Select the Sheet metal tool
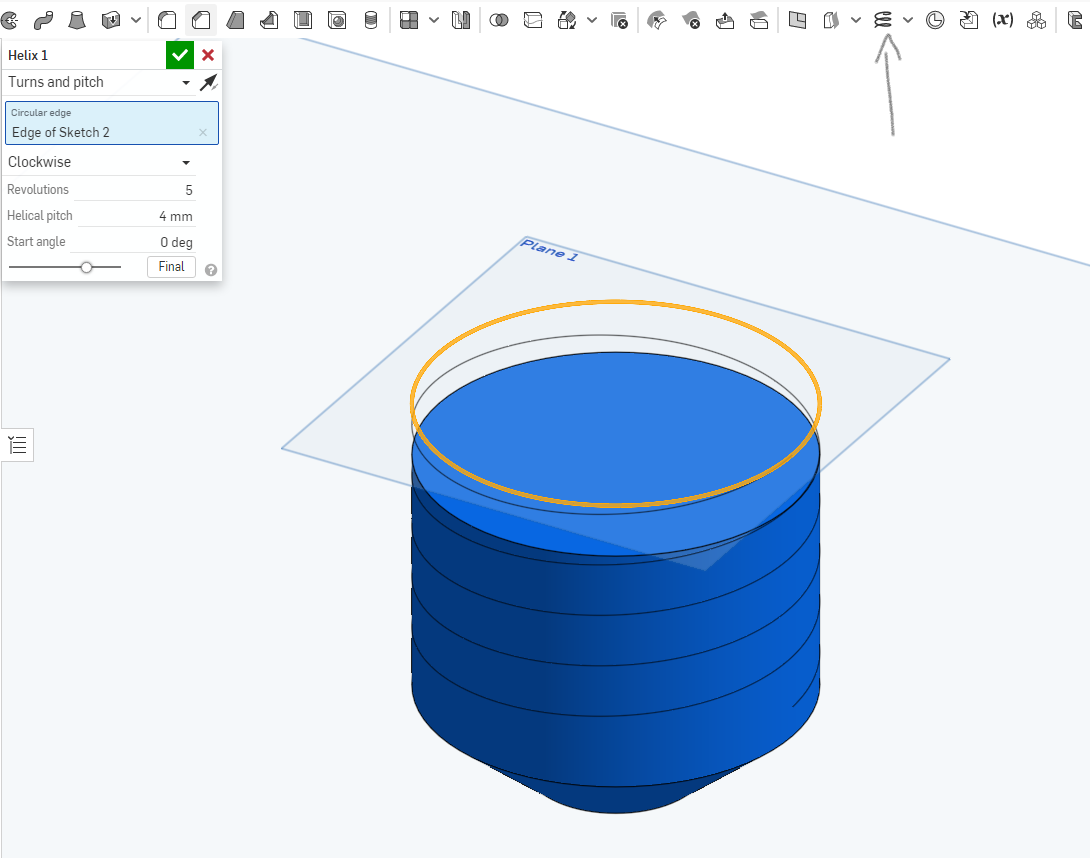This screenshot has width=1090, height=858. tap(1075, 20)
